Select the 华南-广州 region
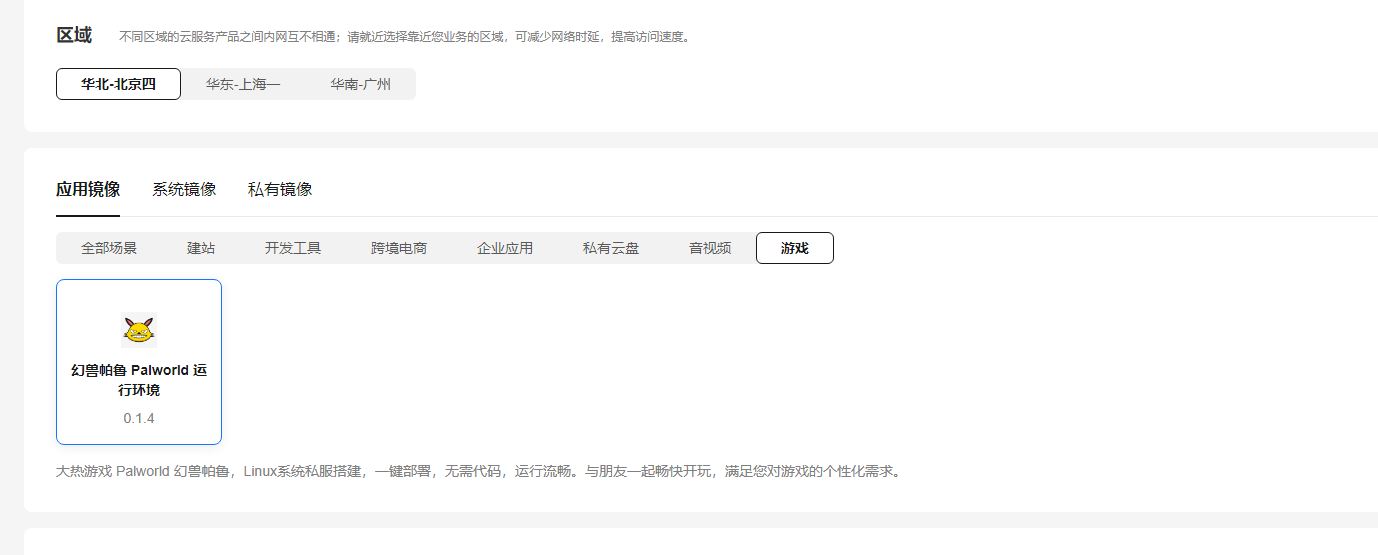 360,84
